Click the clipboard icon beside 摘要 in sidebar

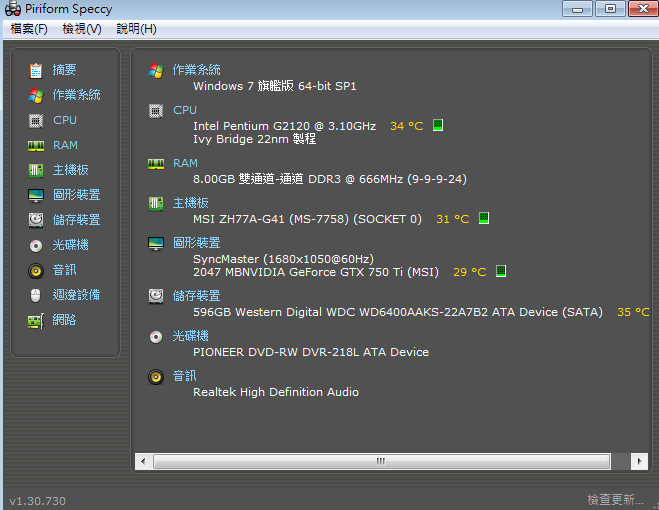click(36, 70)
